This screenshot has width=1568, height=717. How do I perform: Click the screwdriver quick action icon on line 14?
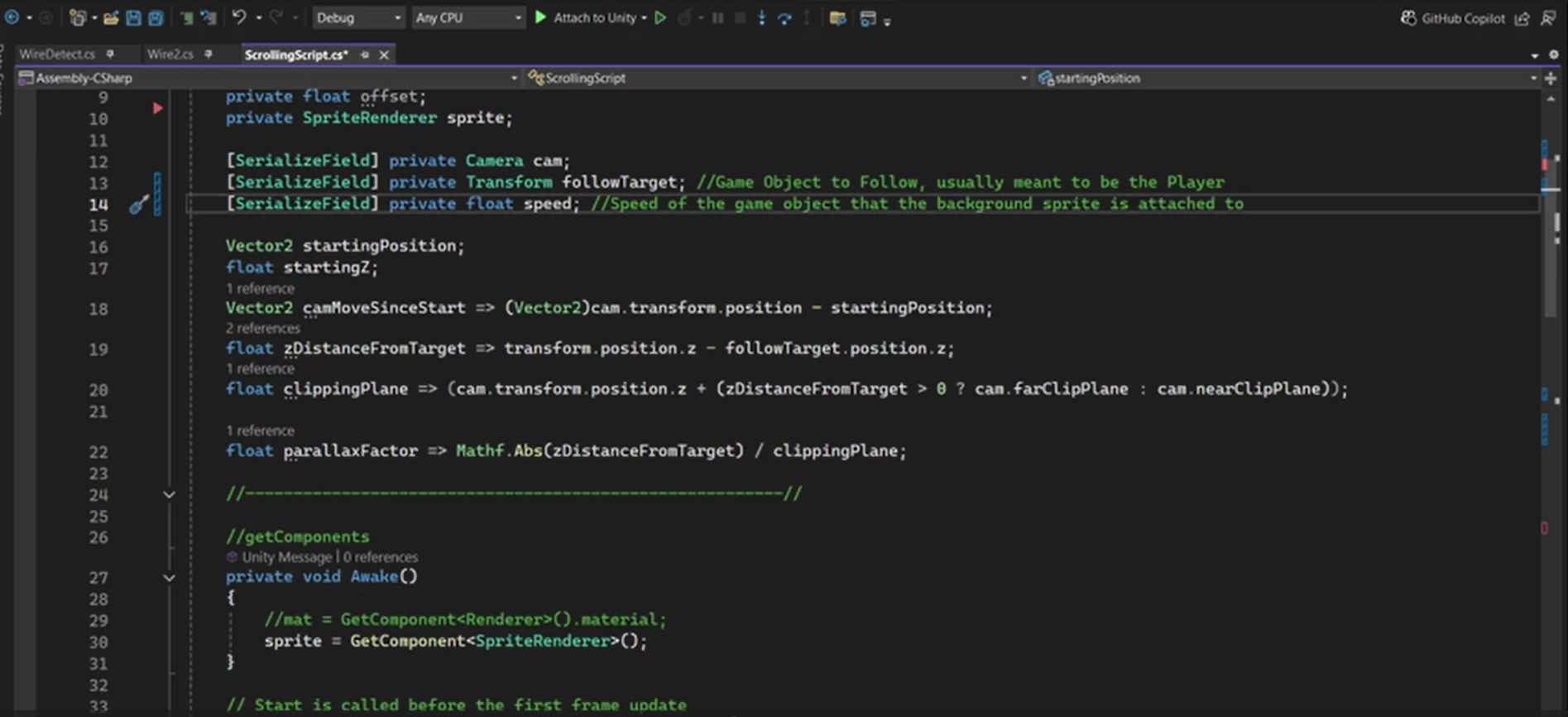coord(139,205)
